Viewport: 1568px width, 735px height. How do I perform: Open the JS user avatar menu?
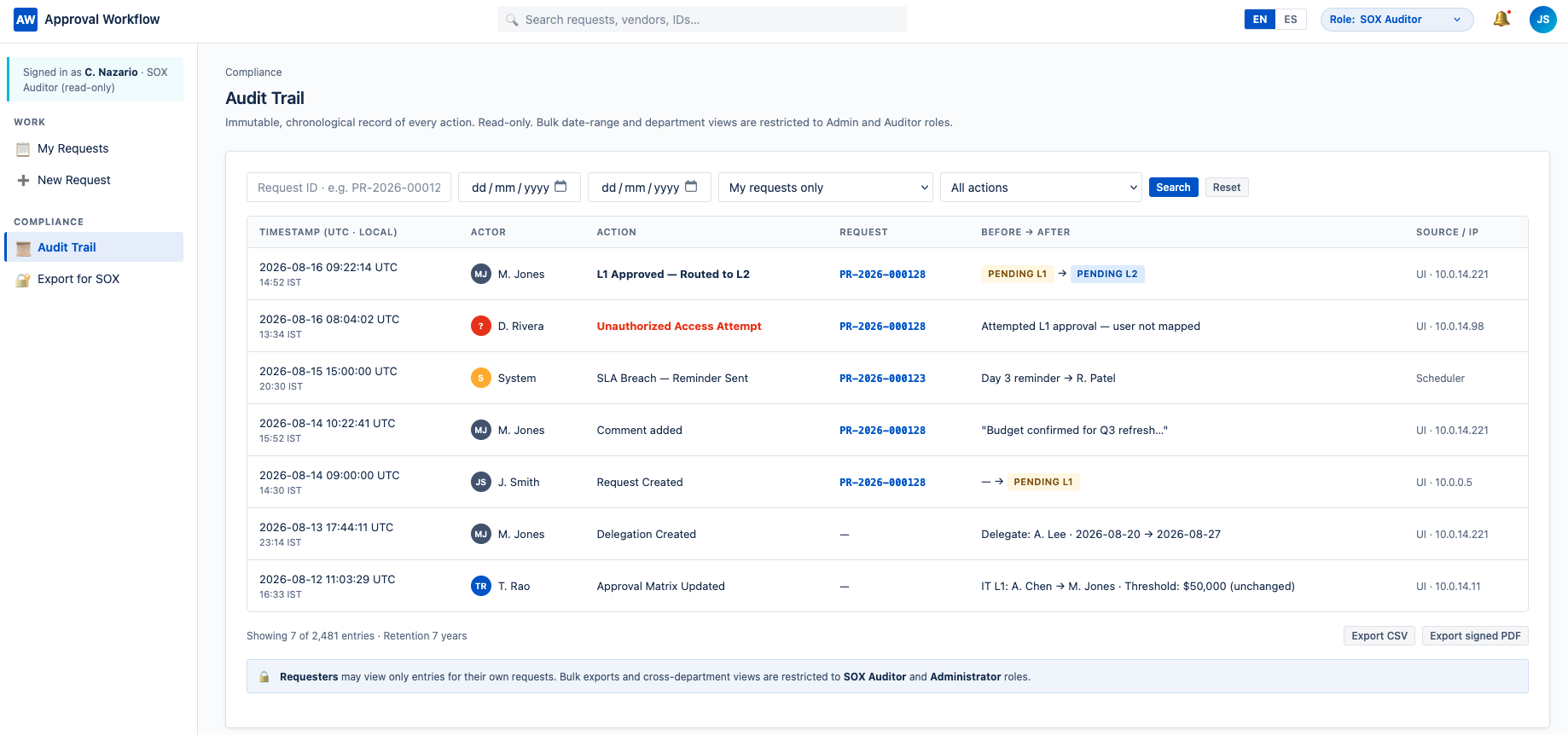pos(1542,20)
